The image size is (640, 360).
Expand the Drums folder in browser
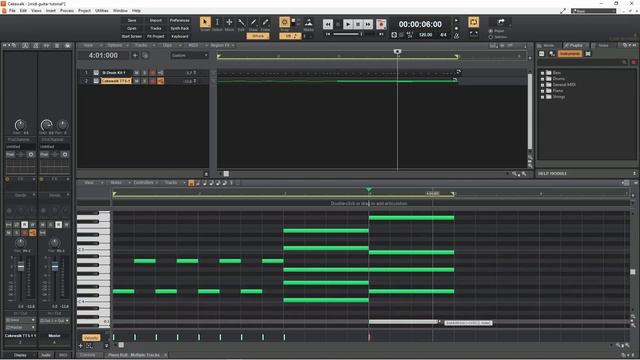[x=542, y=78]
